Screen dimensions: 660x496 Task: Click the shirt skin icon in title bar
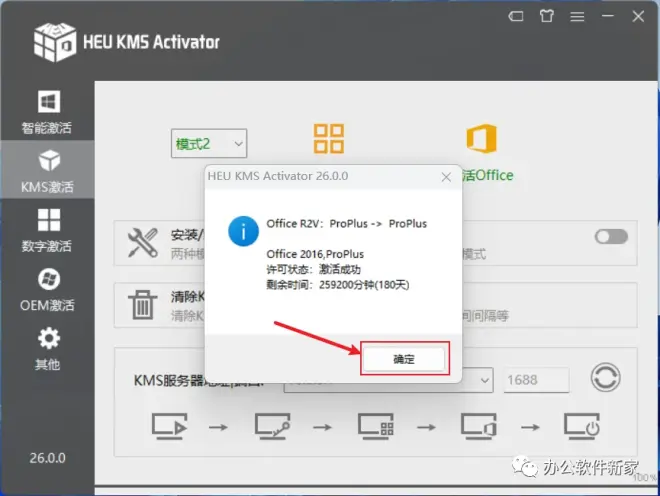[x=544, y=17]
